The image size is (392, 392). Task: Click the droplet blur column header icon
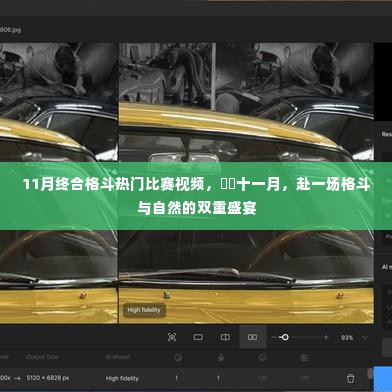221,357
